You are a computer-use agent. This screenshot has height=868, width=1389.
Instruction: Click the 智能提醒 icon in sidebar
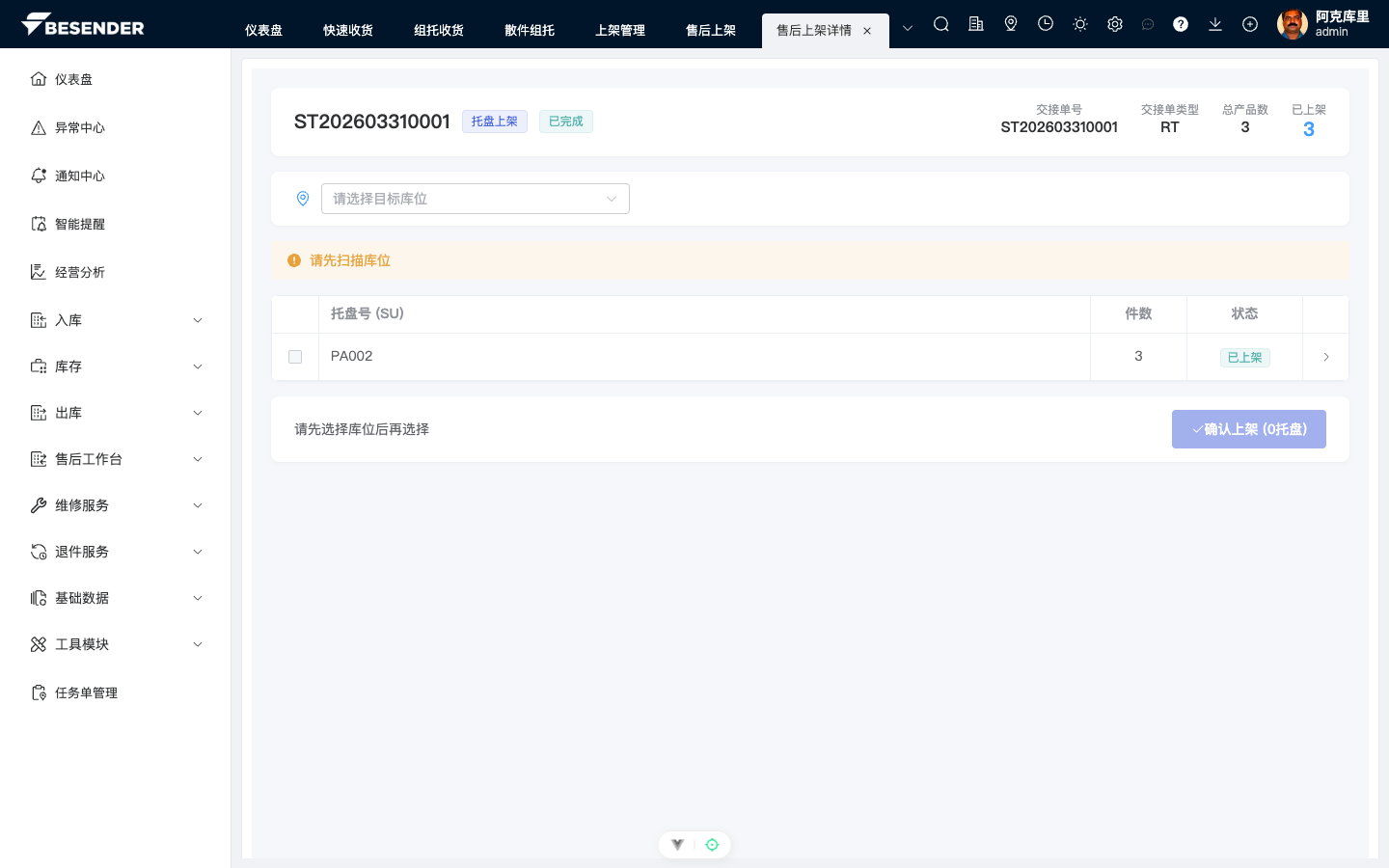pyautogui.click(x=39, y=224)
